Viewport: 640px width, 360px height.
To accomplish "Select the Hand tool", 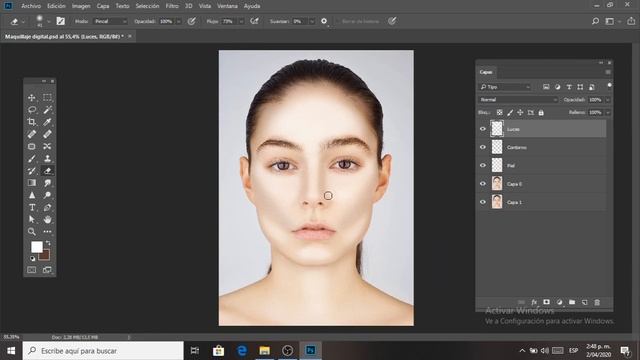I will [x=47, y=220].
